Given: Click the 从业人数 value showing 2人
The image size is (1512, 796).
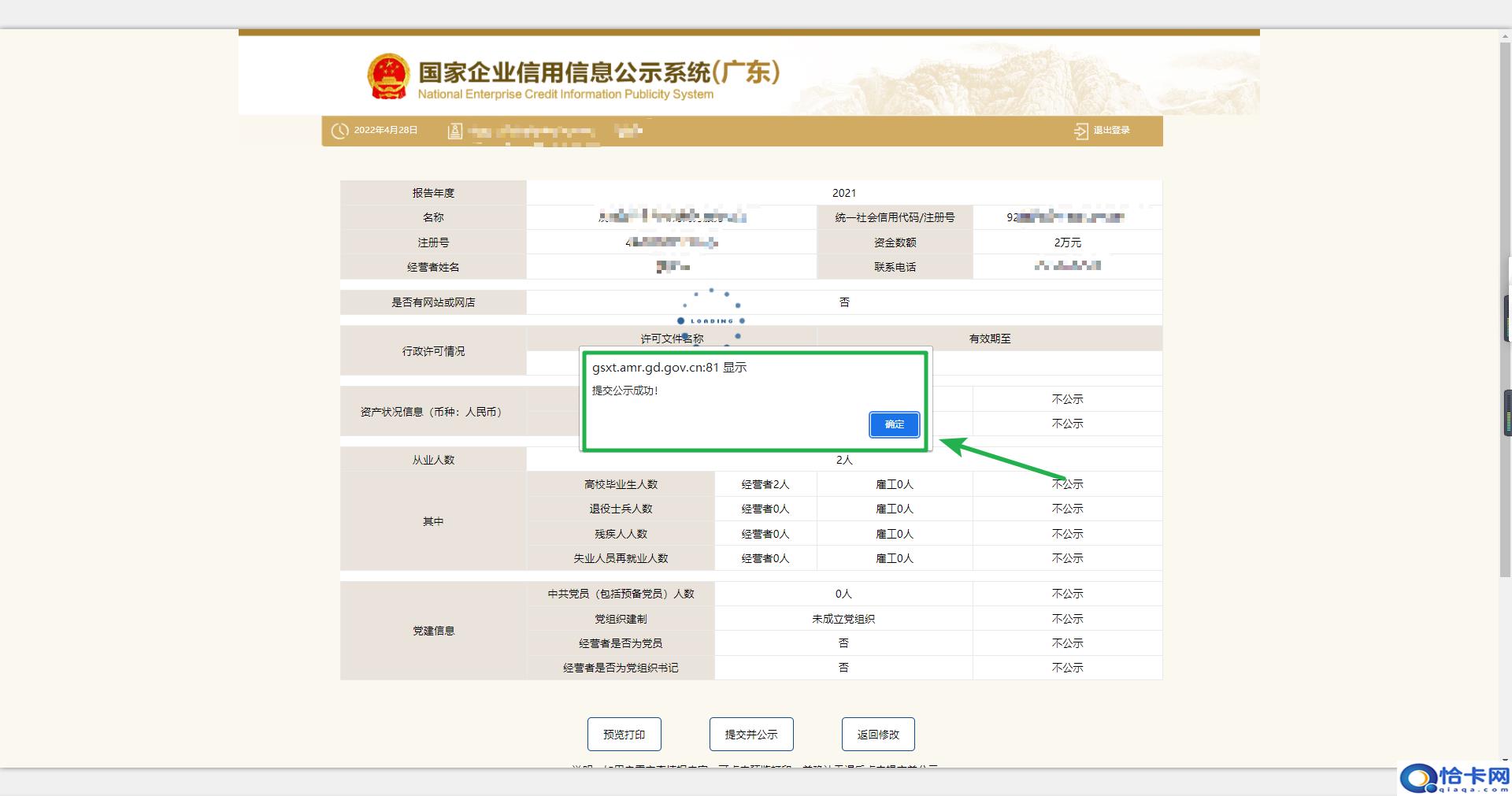Looking at the screenshot, I should [844, 459].
